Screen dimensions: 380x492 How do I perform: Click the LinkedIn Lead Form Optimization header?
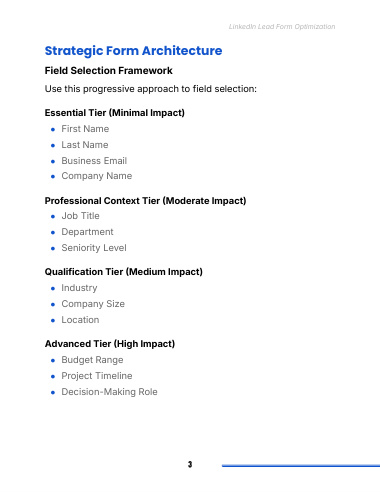point(282,27)
